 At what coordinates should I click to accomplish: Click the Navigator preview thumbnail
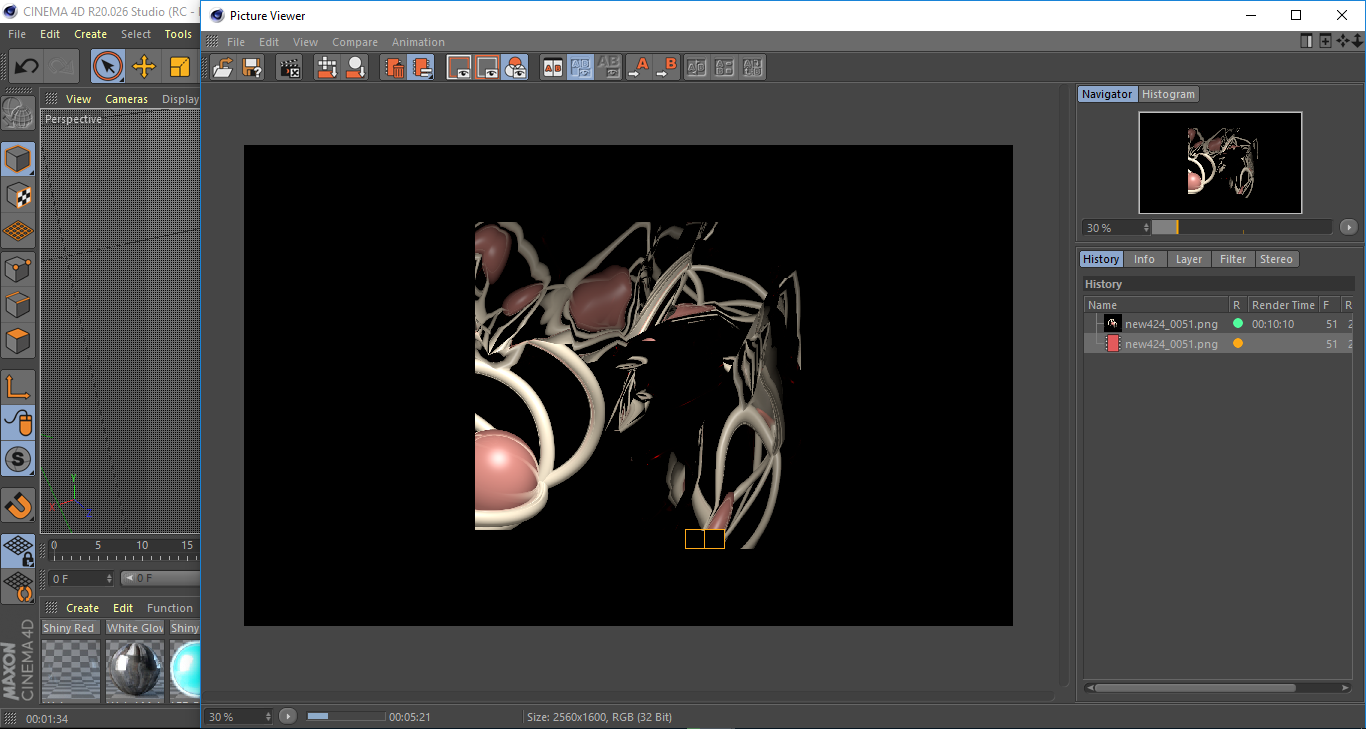[x=1220, y=162]
